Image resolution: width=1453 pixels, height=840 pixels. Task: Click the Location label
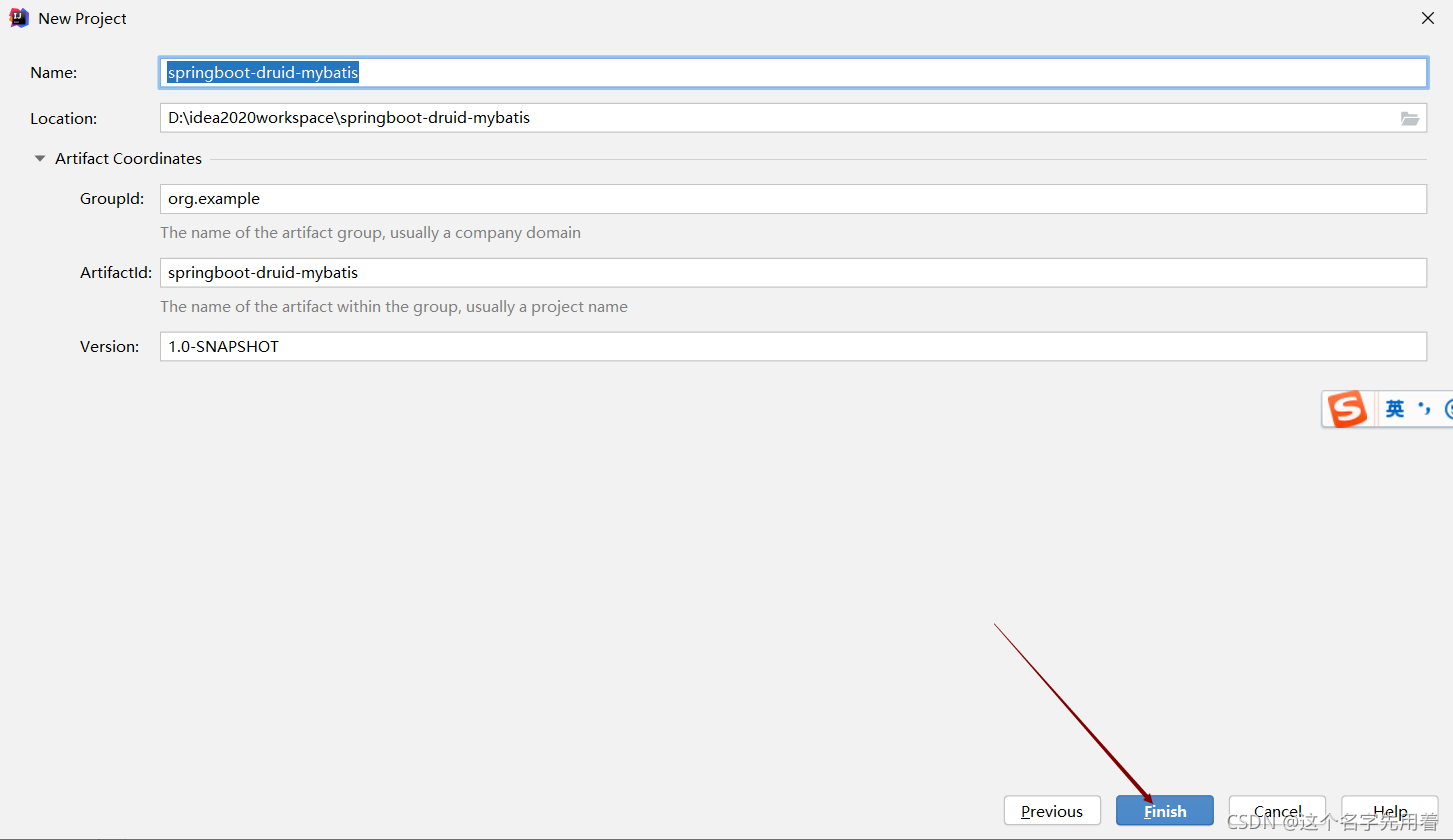point(64,119)
